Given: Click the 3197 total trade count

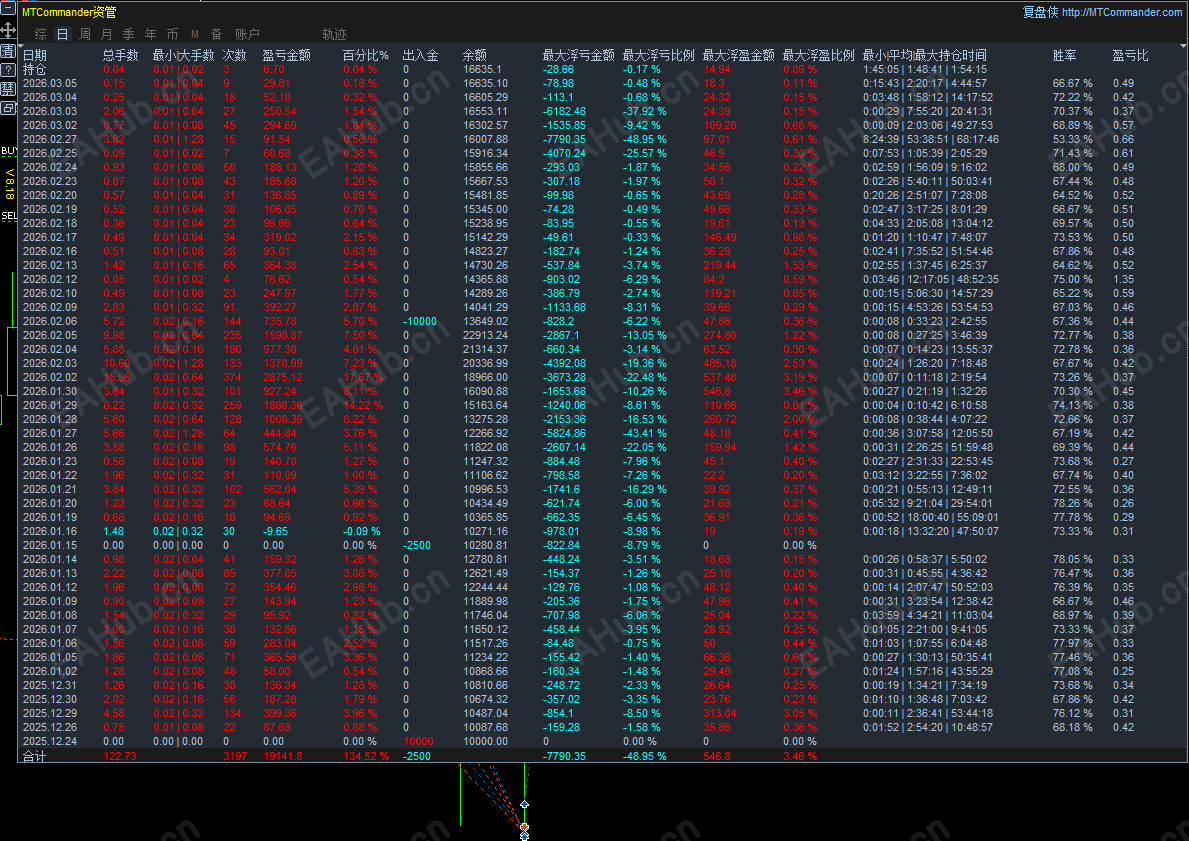Looking at the screenshot, I should [x=235, y=756].
